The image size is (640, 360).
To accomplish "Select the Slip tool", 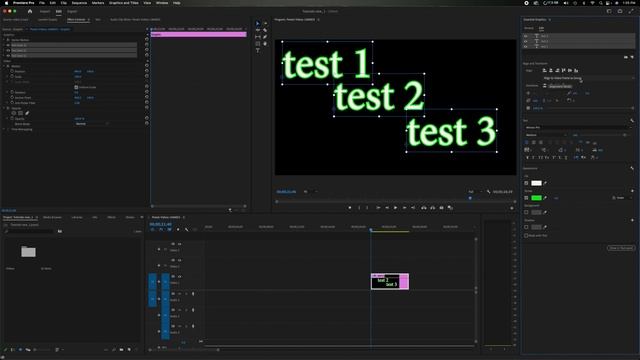I will click(258, 37).
